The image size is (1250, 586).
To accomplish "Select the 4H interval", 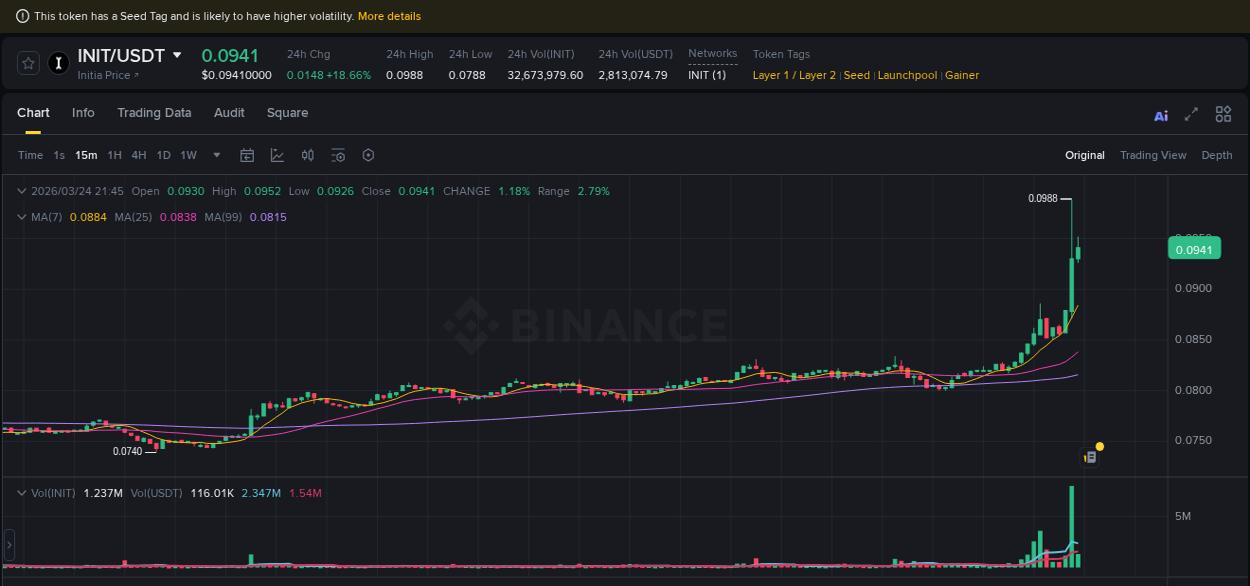I will click(139, 155).
